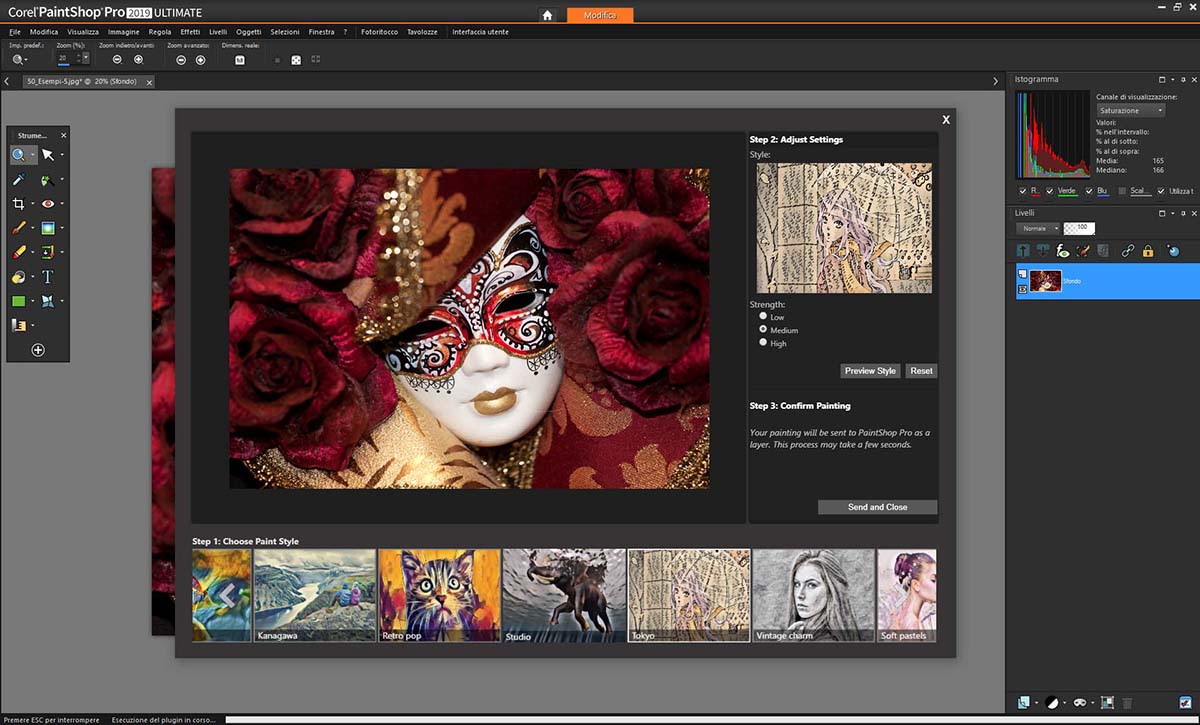
Task: Click the Send and Close button
Action: point(877,507)
